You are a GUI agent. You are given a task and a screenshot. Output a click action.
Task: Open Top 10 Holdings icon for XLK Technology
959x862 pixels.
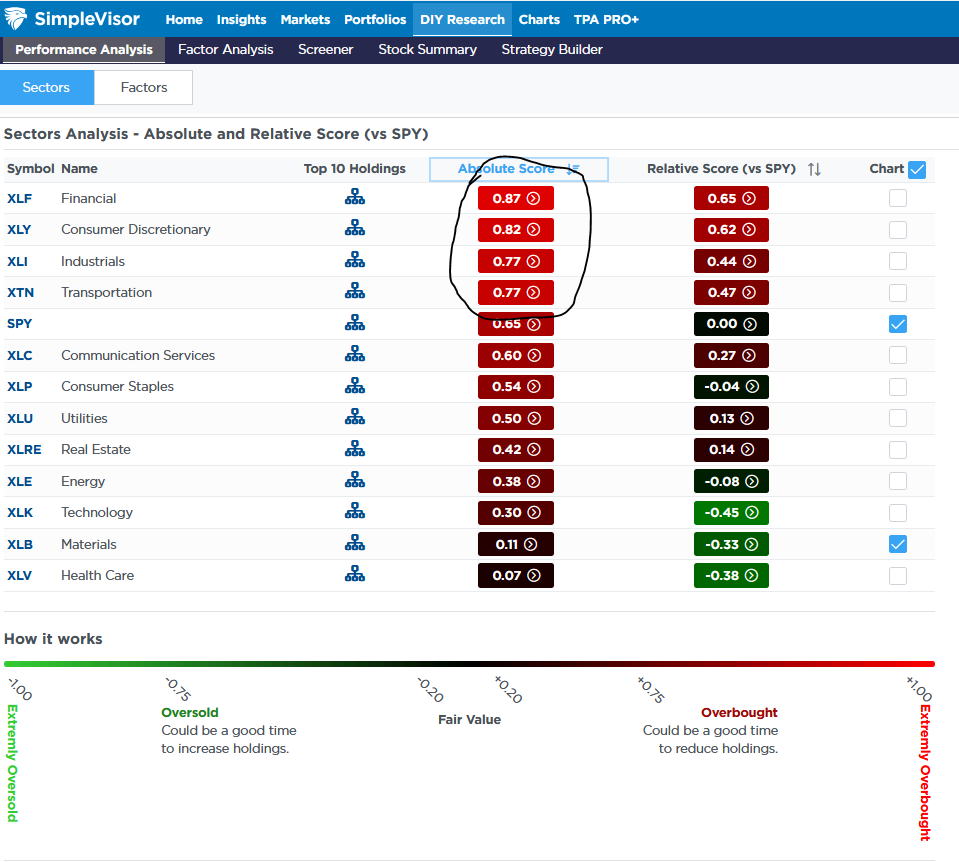pyautogui.click(x=355, y=512)
